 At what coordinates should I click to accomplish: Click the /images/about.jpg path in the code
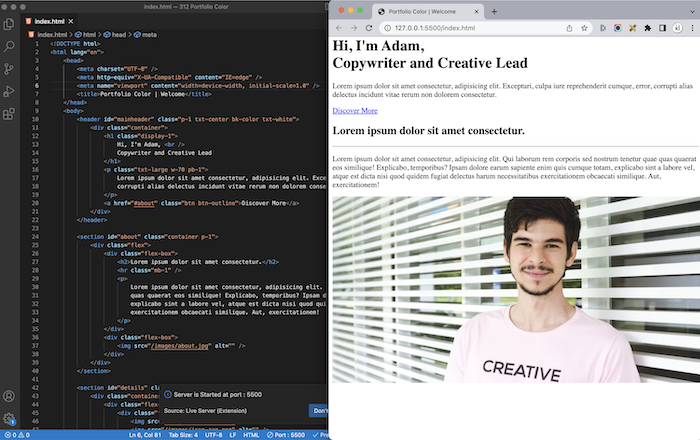coord(179,346)
